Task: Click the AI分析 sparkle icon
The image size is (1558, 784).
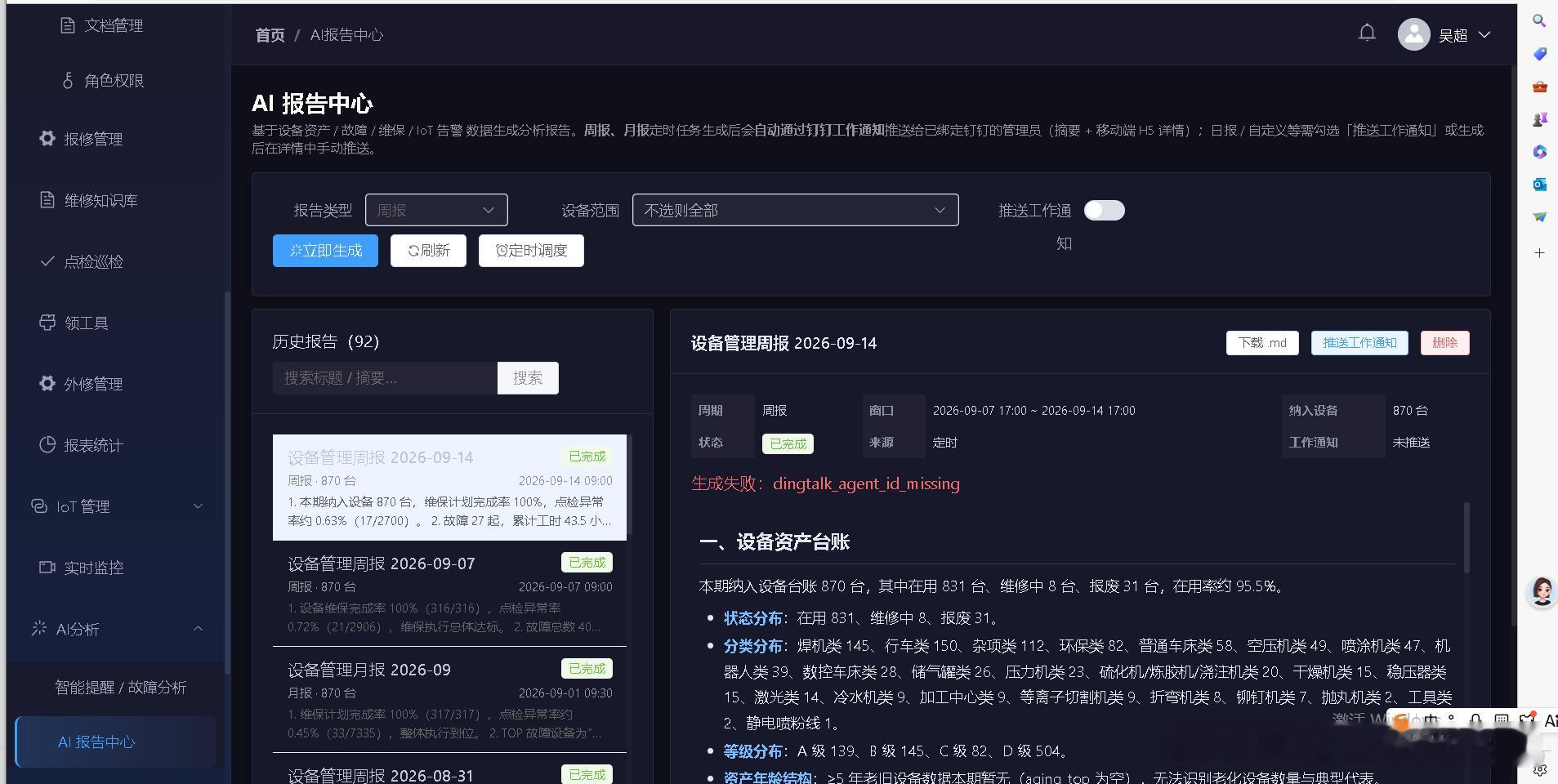Action: [x=39, y=628]
